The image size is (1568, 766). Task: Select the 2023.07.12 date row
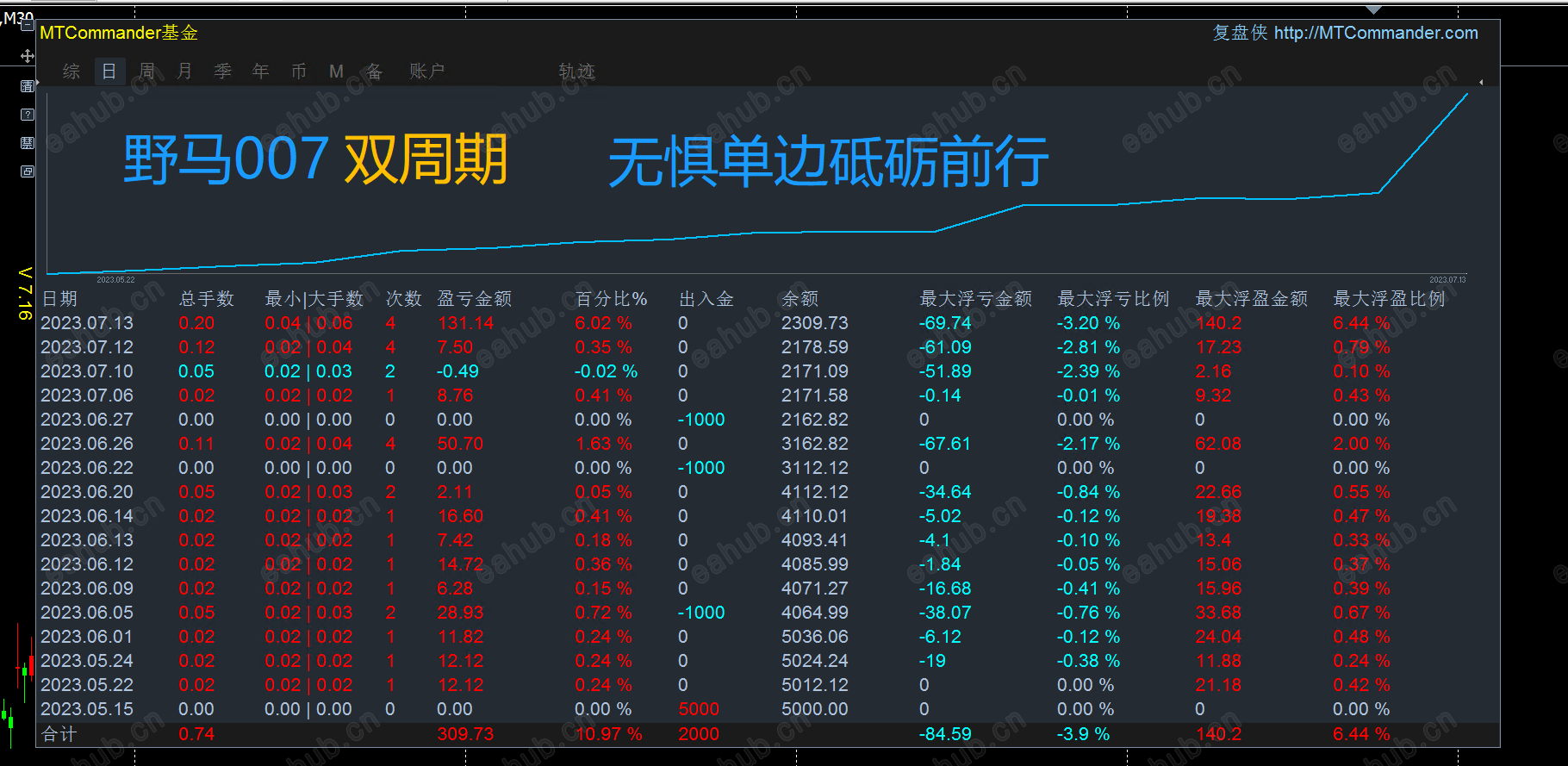(x=87, y=347)
